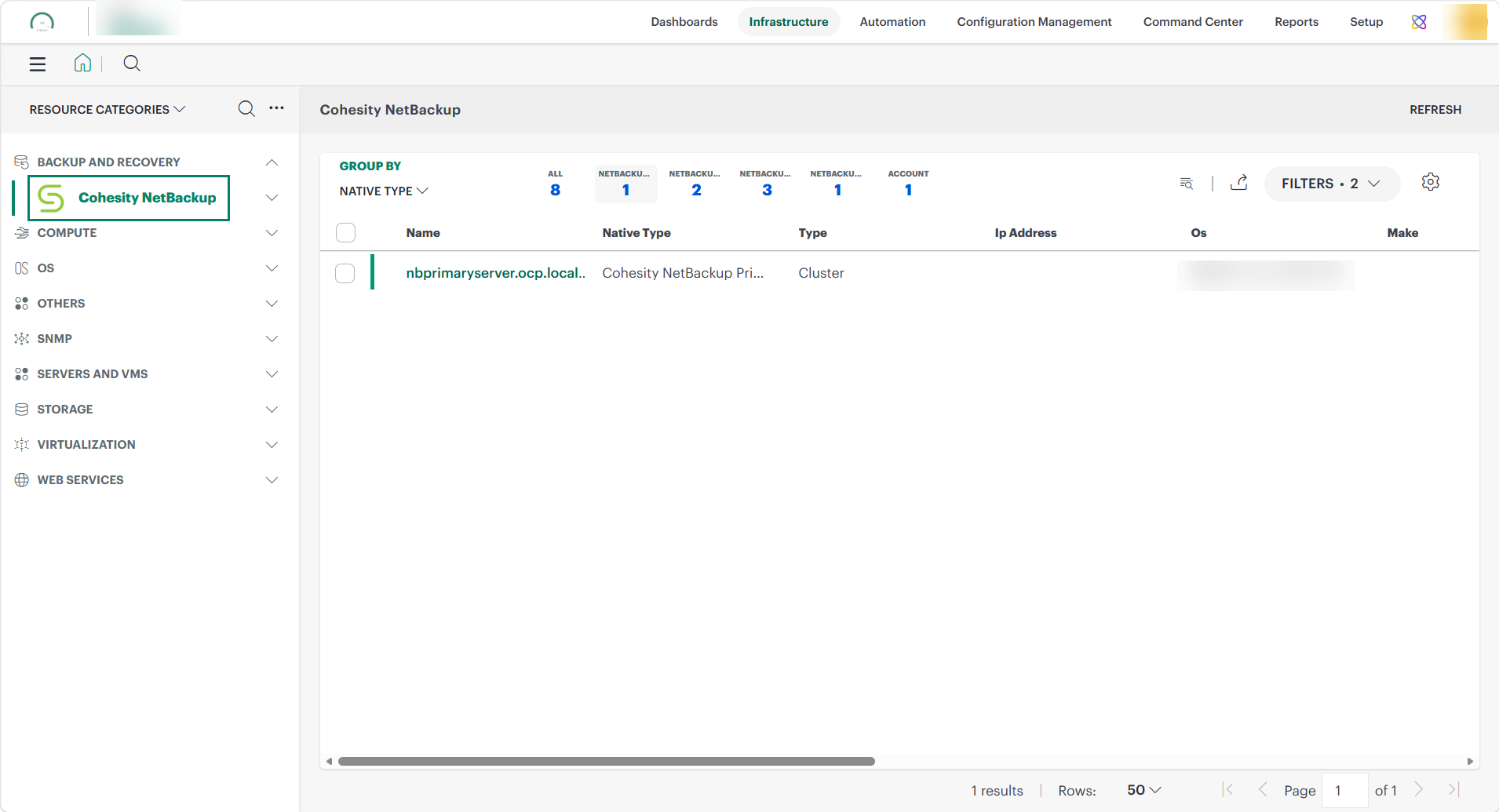Open the nbprimaryserver.ocp.local resource link

pyautogui.click(x=495, y=273)
